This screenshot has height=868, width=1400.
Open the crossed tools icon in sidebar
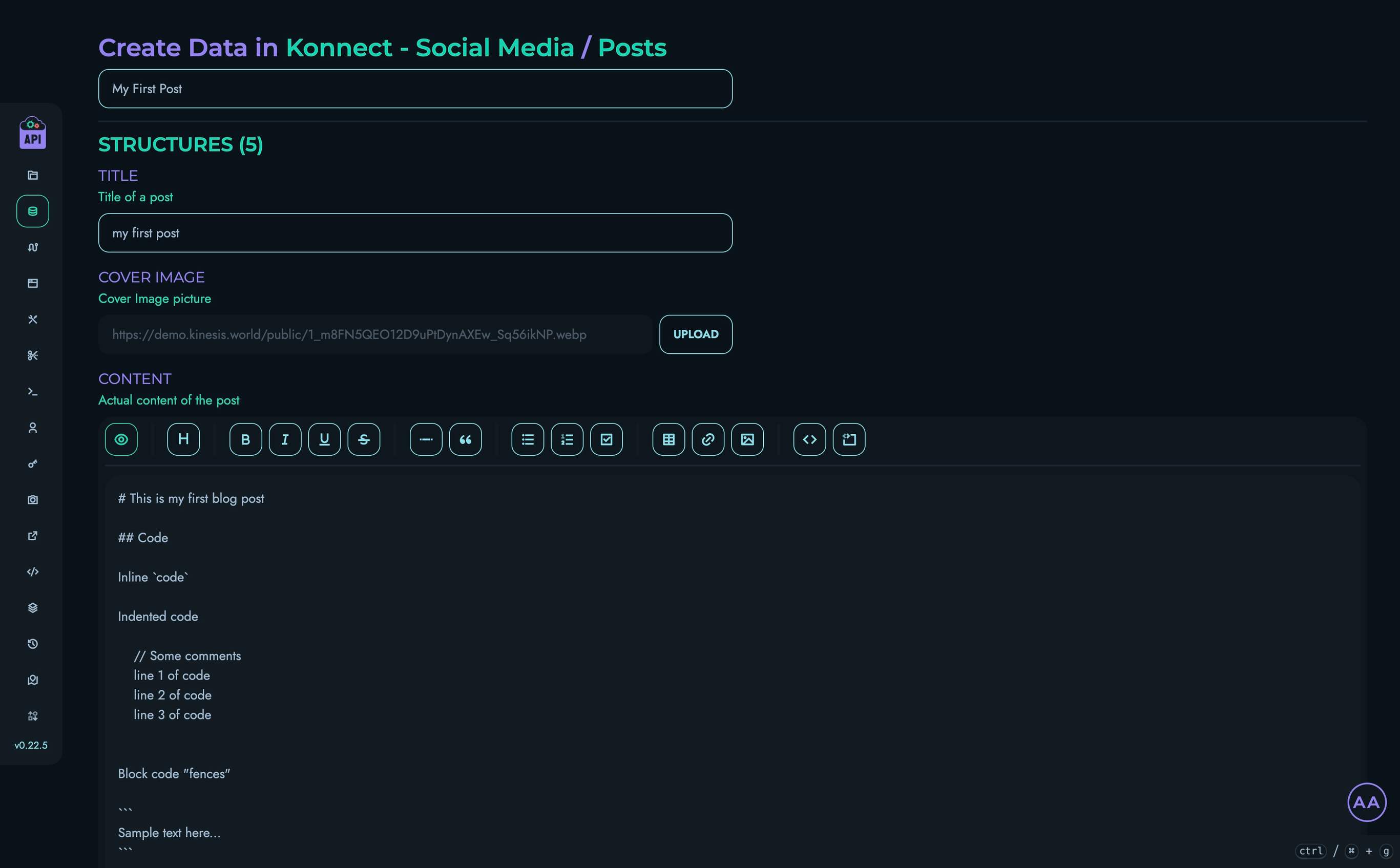point(33,319)
